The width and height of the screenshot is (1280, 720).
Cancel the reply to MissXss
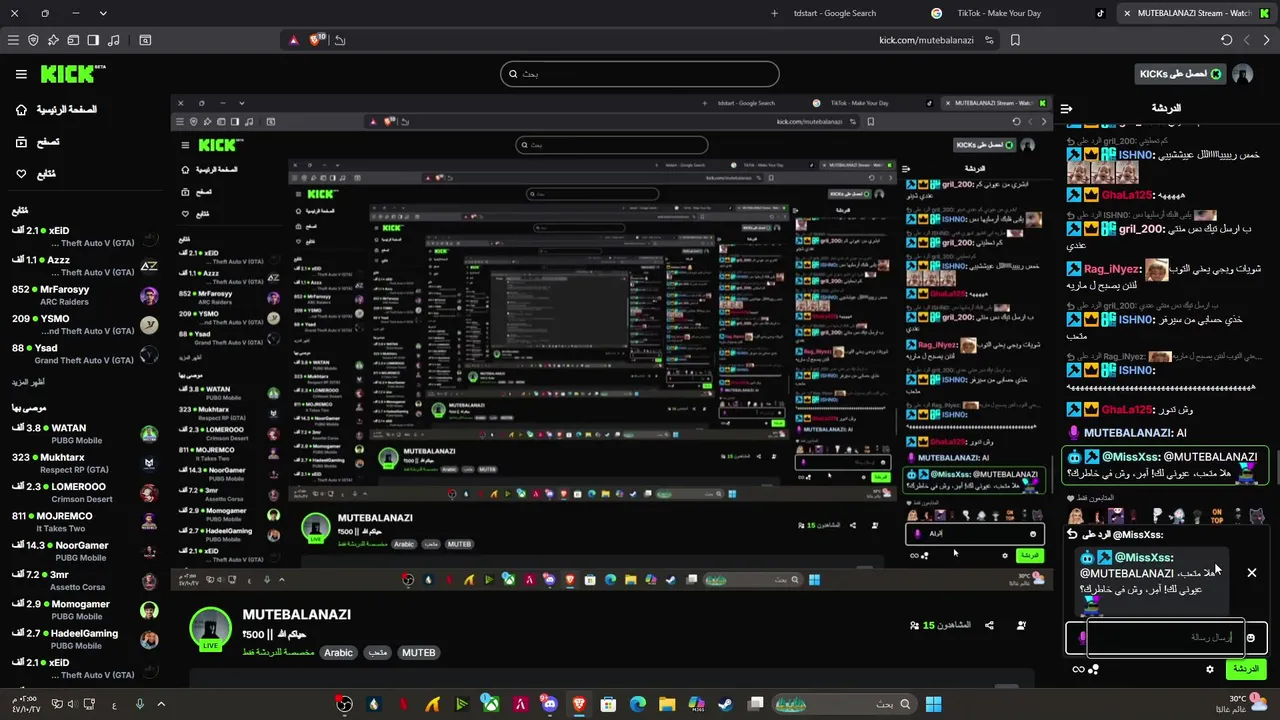coord(1251,573)
